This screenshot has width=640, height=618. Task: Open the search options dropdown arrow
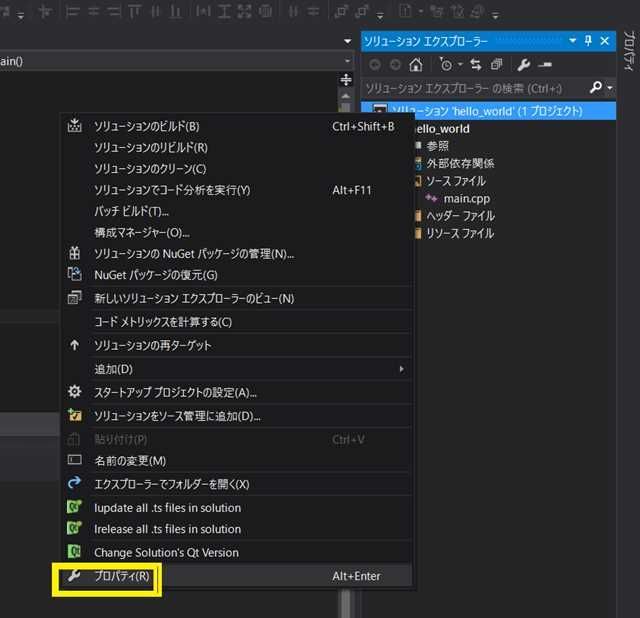(610, 88)
